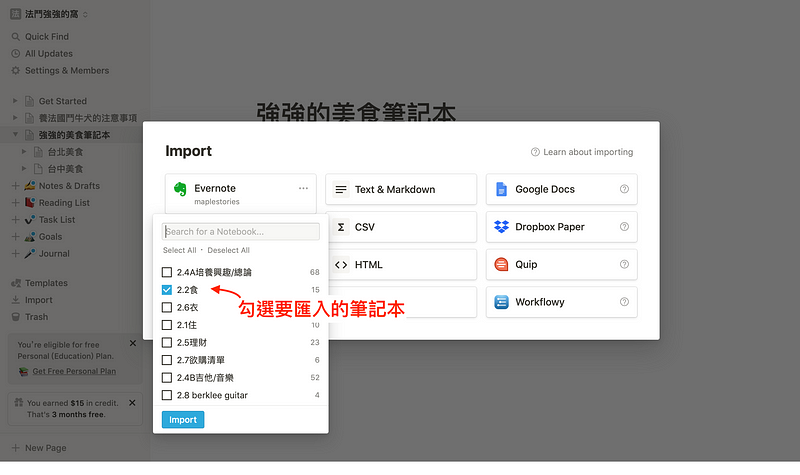Click the Quip logo icon

[x=501, y=264]
